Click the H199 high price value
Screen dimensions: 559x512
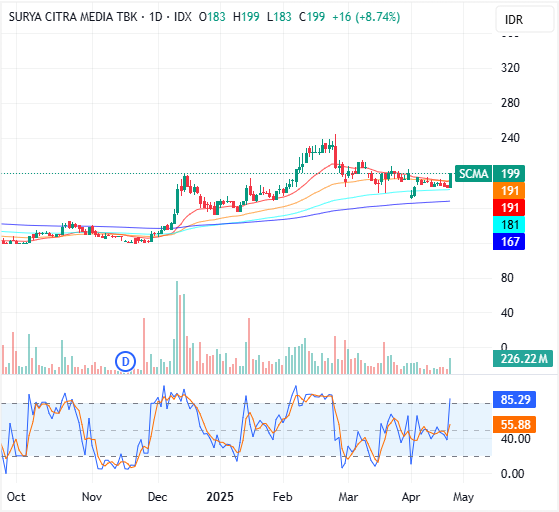[246, 17]
